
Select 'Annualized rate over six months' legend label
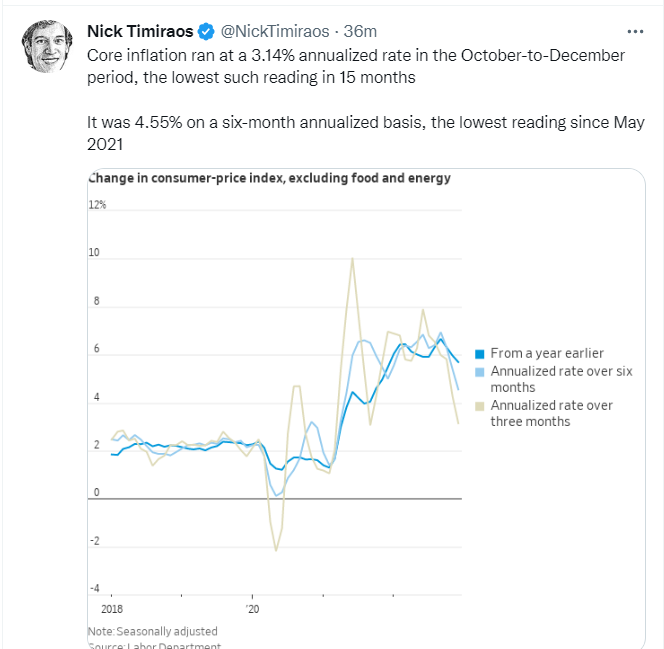(x=553, y=378)
